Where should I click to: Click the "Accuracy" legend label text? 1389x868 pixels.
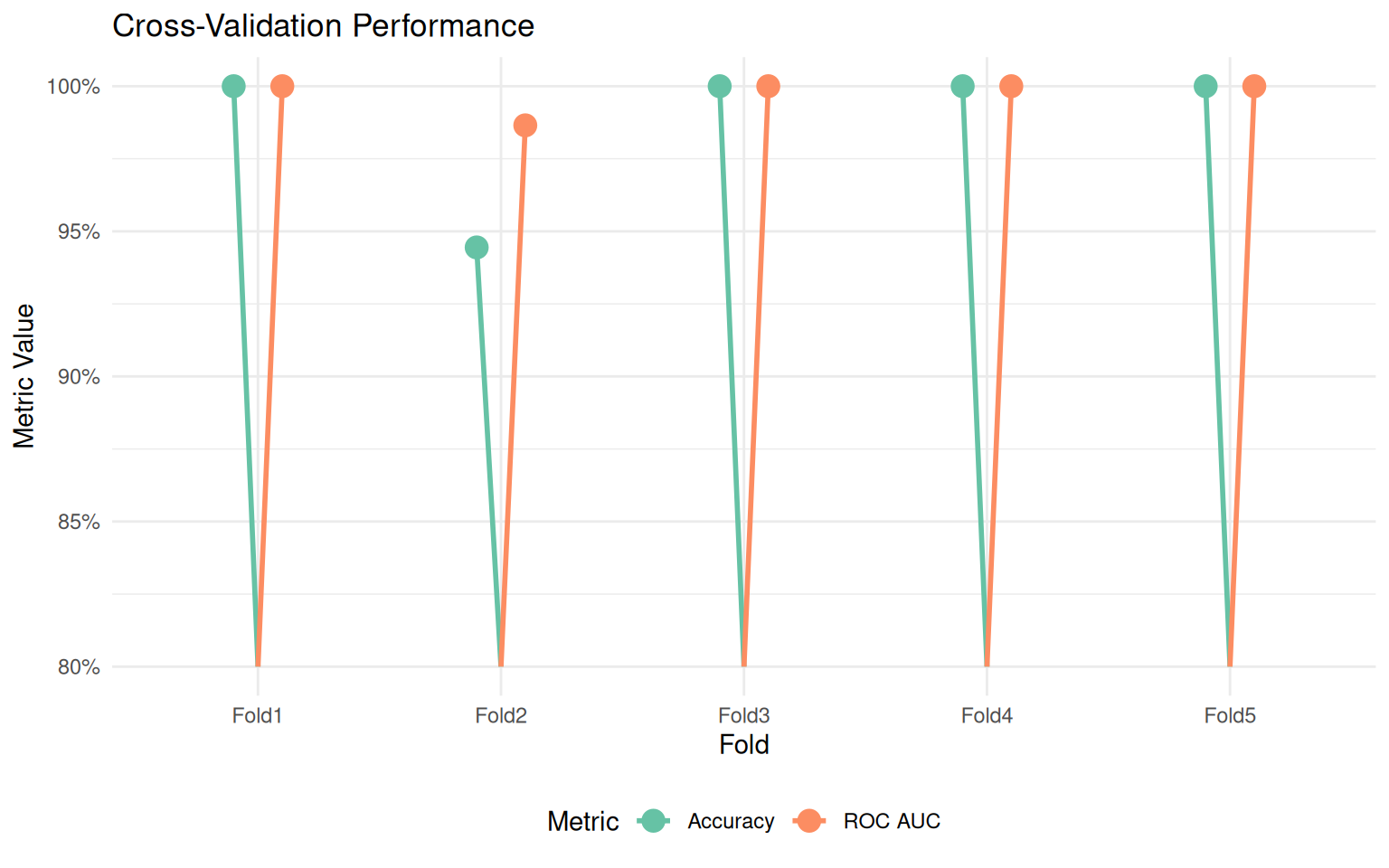click(x=731, y=821)
